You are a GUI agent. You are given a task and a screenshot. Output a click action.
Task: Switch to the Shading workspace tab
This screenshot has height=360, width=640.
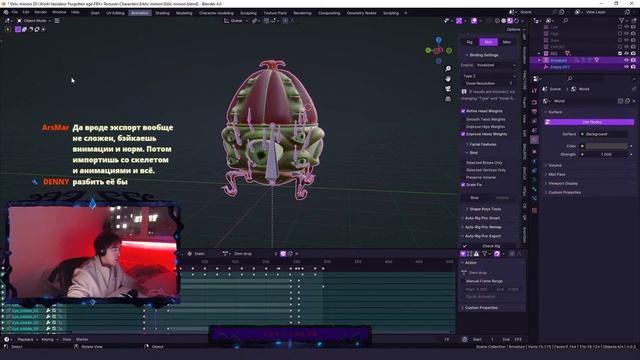tap(162, 13)
